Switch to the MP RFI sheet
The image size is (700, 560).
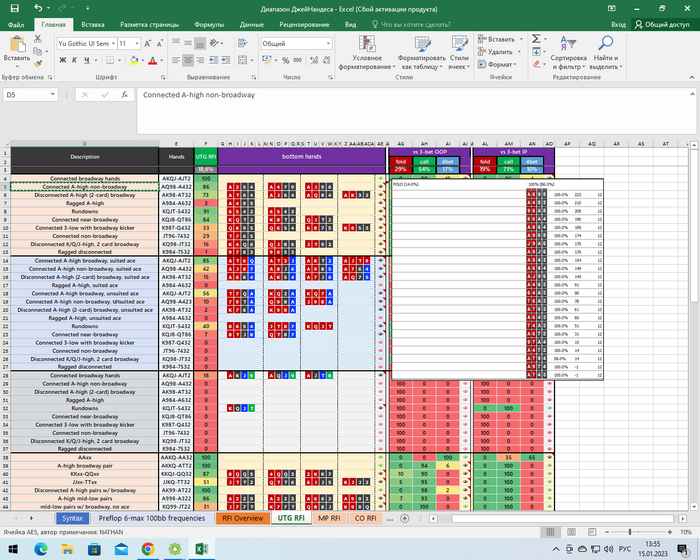point(329,518)
